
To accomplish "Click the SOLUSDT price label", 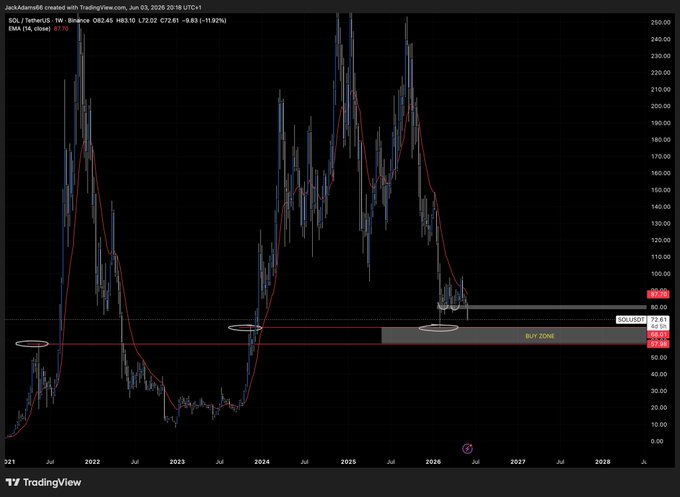I will click(x=631, y=320).
